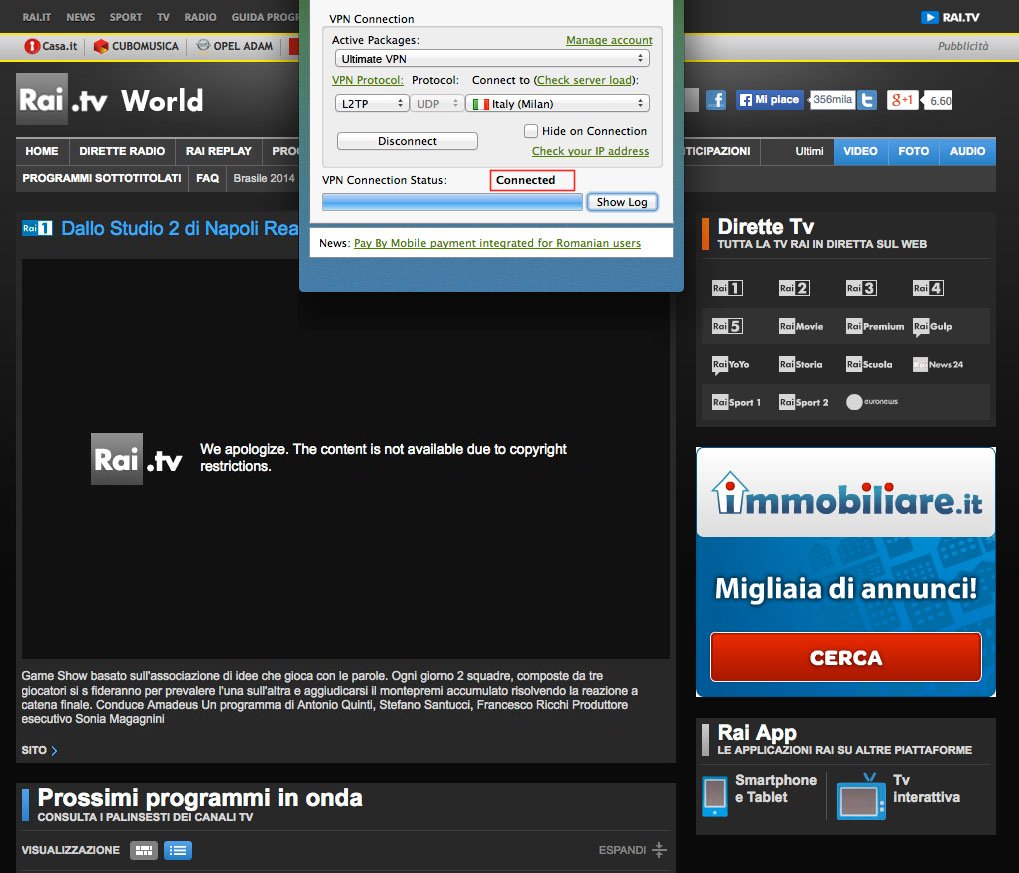Click the Check server load link

click(x=584, y=80)
